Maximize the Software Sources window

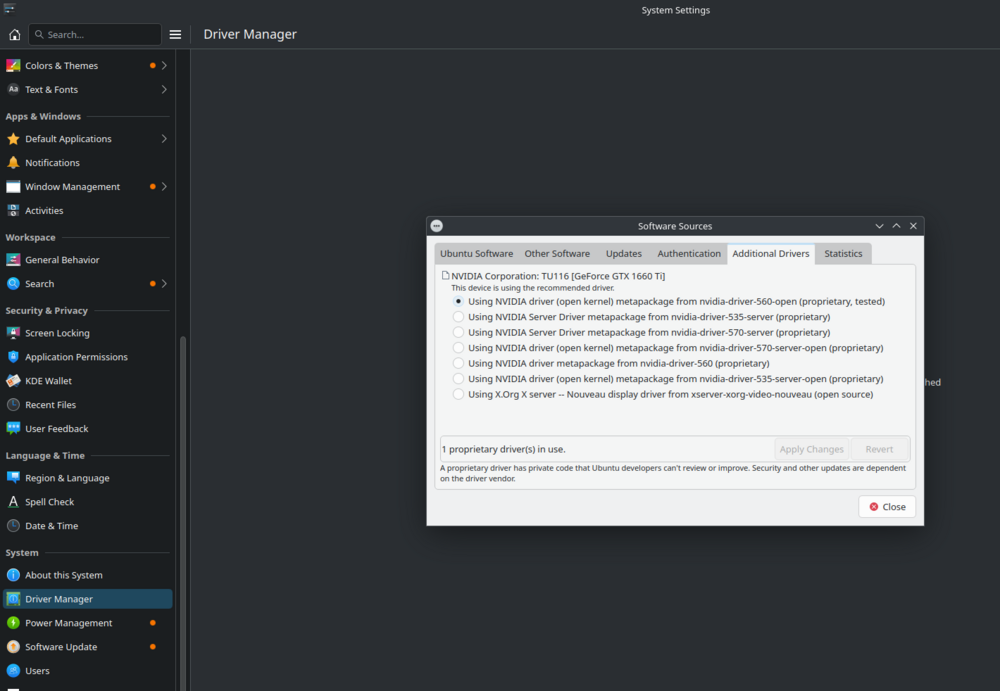coord(896,226)
